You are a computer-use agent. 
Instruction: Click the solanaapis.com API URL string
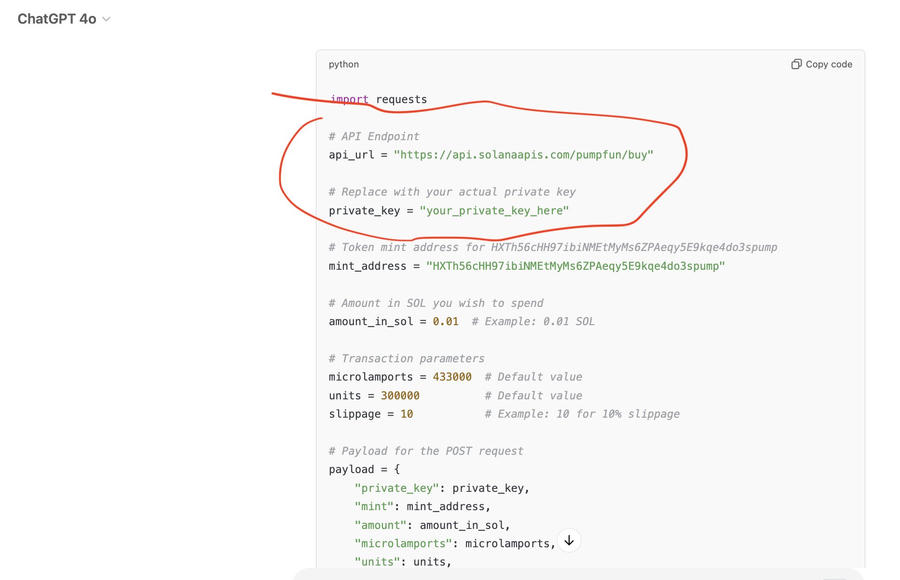523,155
